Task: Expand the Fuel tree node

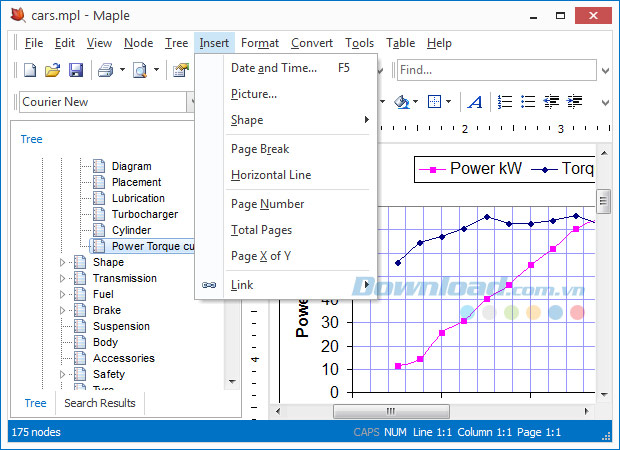Action: click(62, 294)
